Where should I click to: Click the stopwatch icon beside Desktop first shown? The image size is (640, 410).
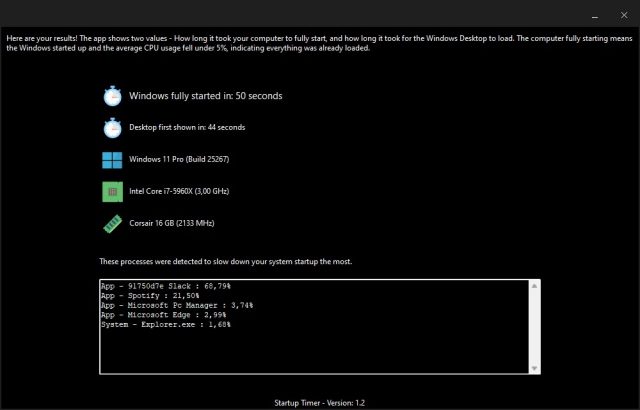112,128
